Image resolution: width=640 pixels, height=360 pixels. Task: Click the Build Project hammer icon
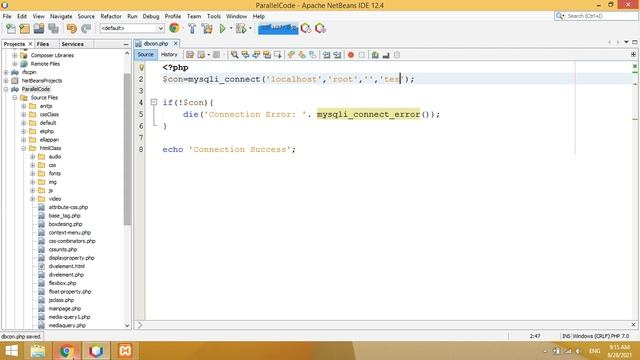tap(192, 29)
